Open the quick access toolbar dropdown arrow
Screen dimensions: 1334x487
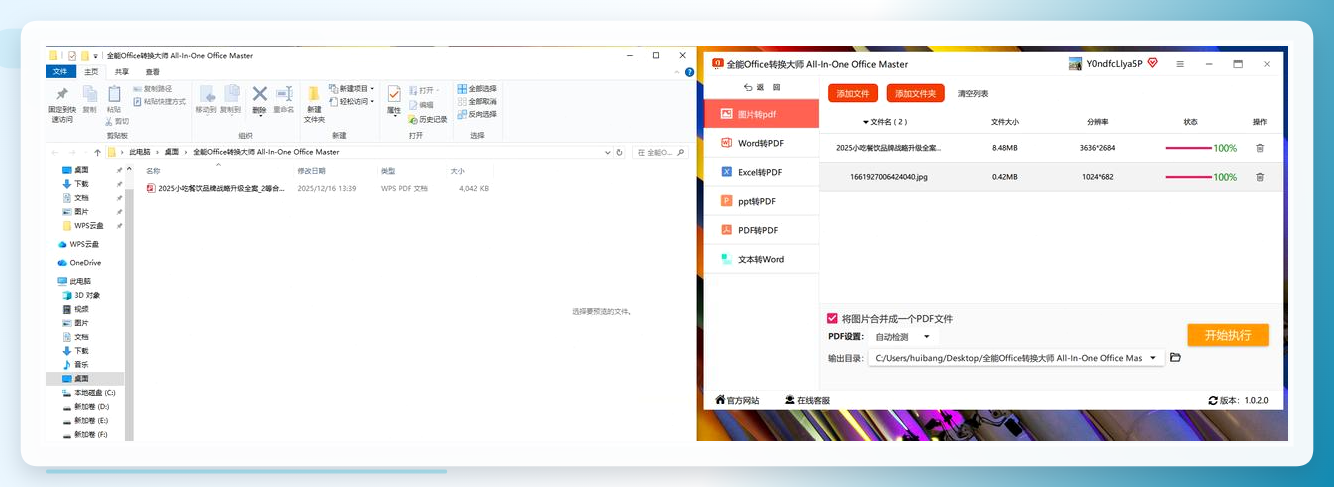[x=96, y=56]
